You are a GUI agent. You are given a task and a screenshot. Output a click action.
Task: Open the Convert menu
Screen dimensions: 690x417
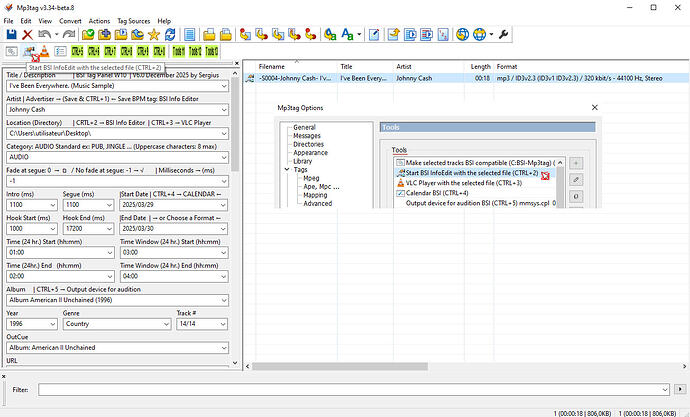click(70, 21)
